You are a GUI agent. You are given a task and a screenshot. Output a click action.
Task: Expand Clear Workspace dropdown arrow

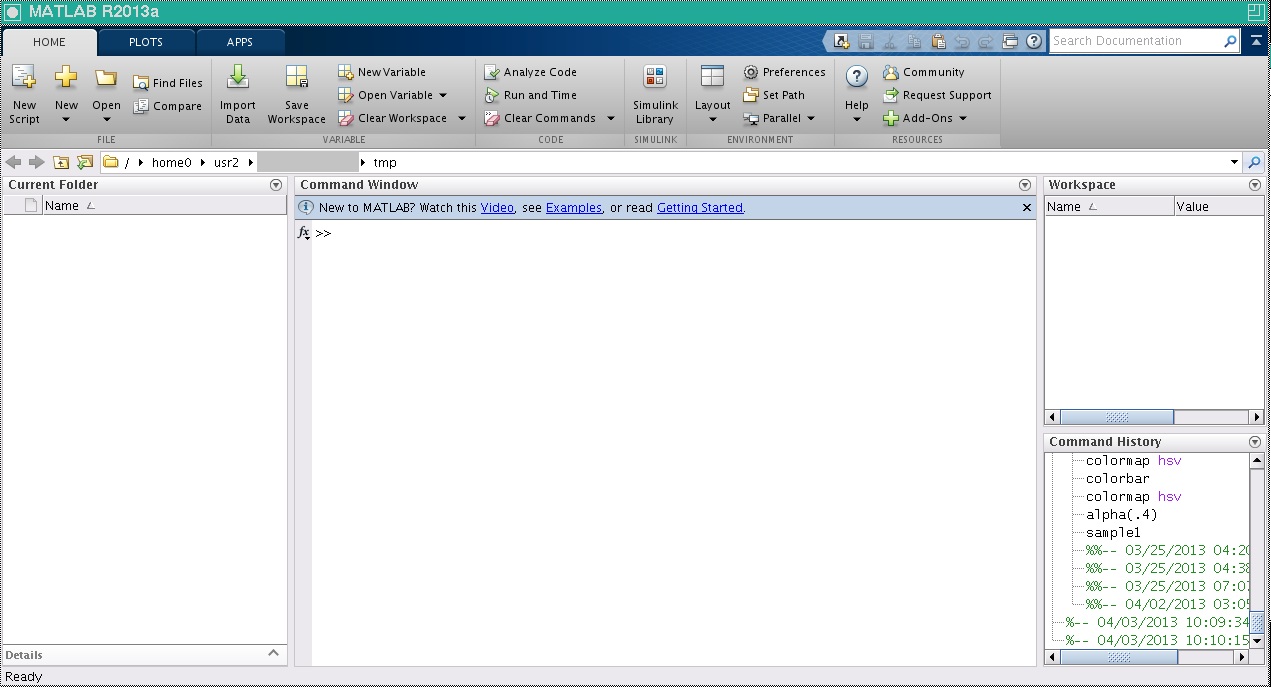pyautogui.click(x=462, y=118)
